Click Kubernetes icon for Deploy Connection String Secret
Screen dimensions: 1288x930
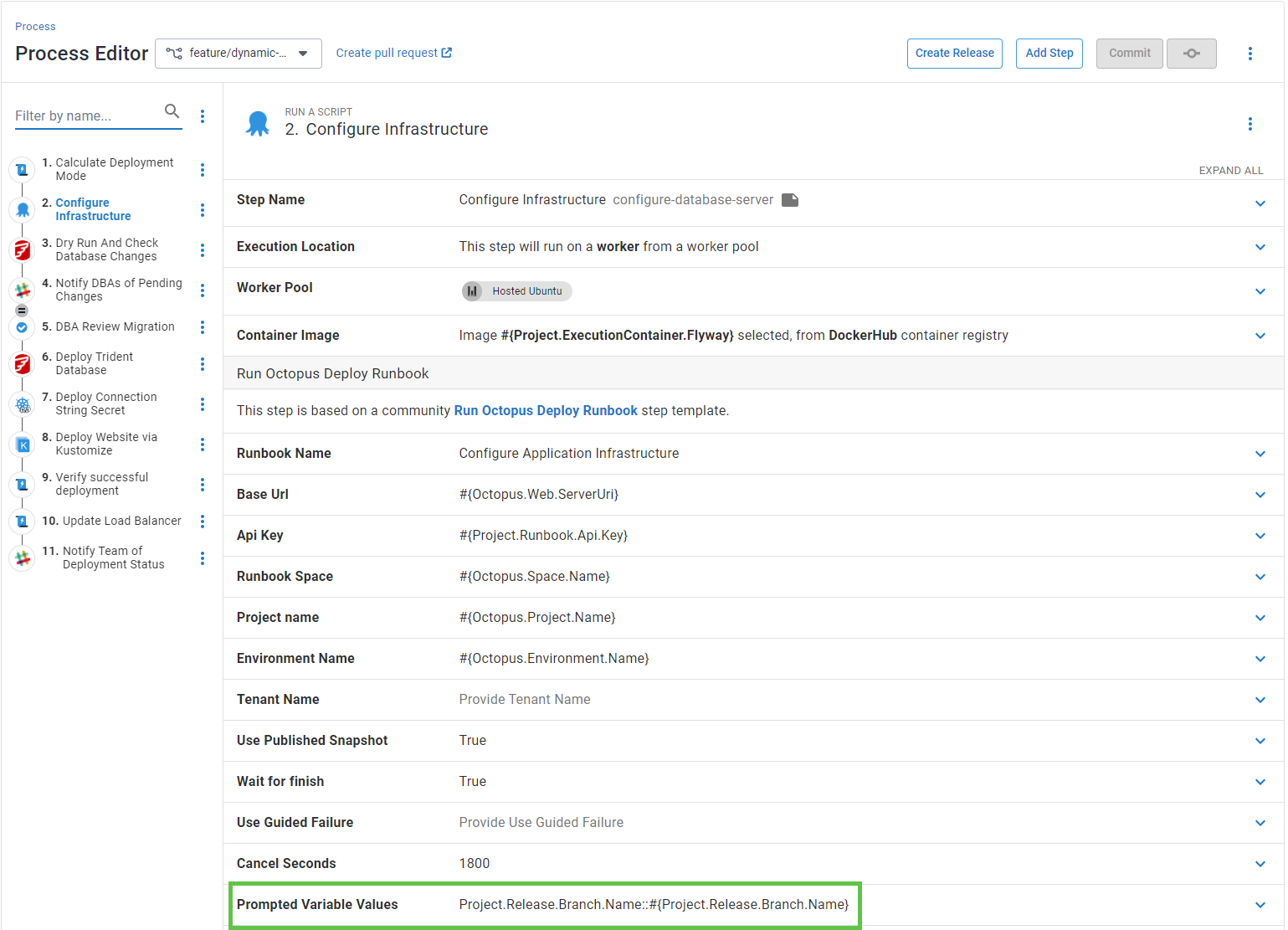[23, 404]
